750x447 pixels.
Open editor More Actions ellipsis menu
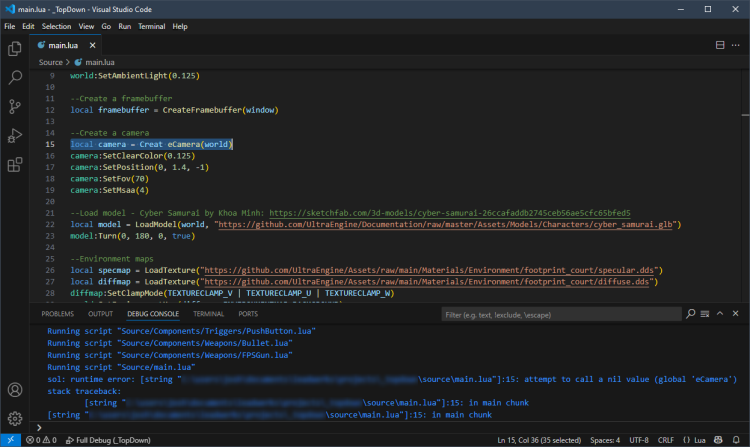click(738, 46)
